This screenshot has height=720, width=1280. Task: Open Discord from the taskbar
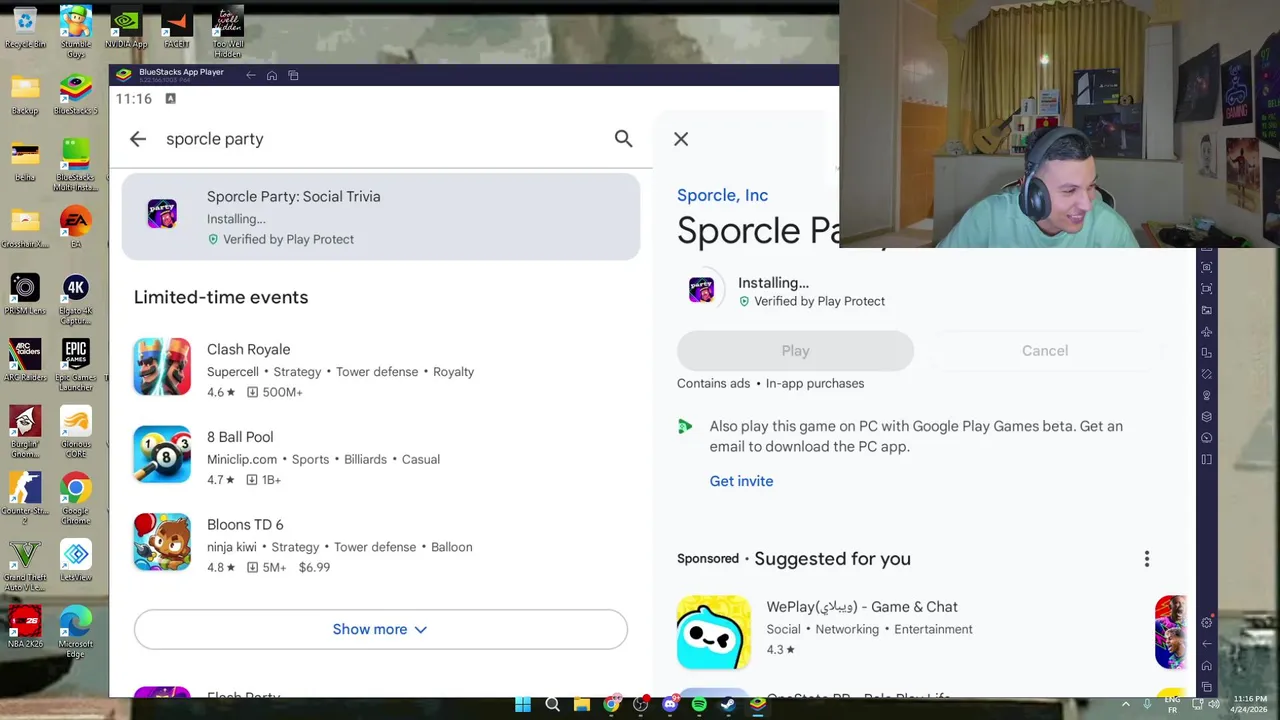(x=669, y=705)
